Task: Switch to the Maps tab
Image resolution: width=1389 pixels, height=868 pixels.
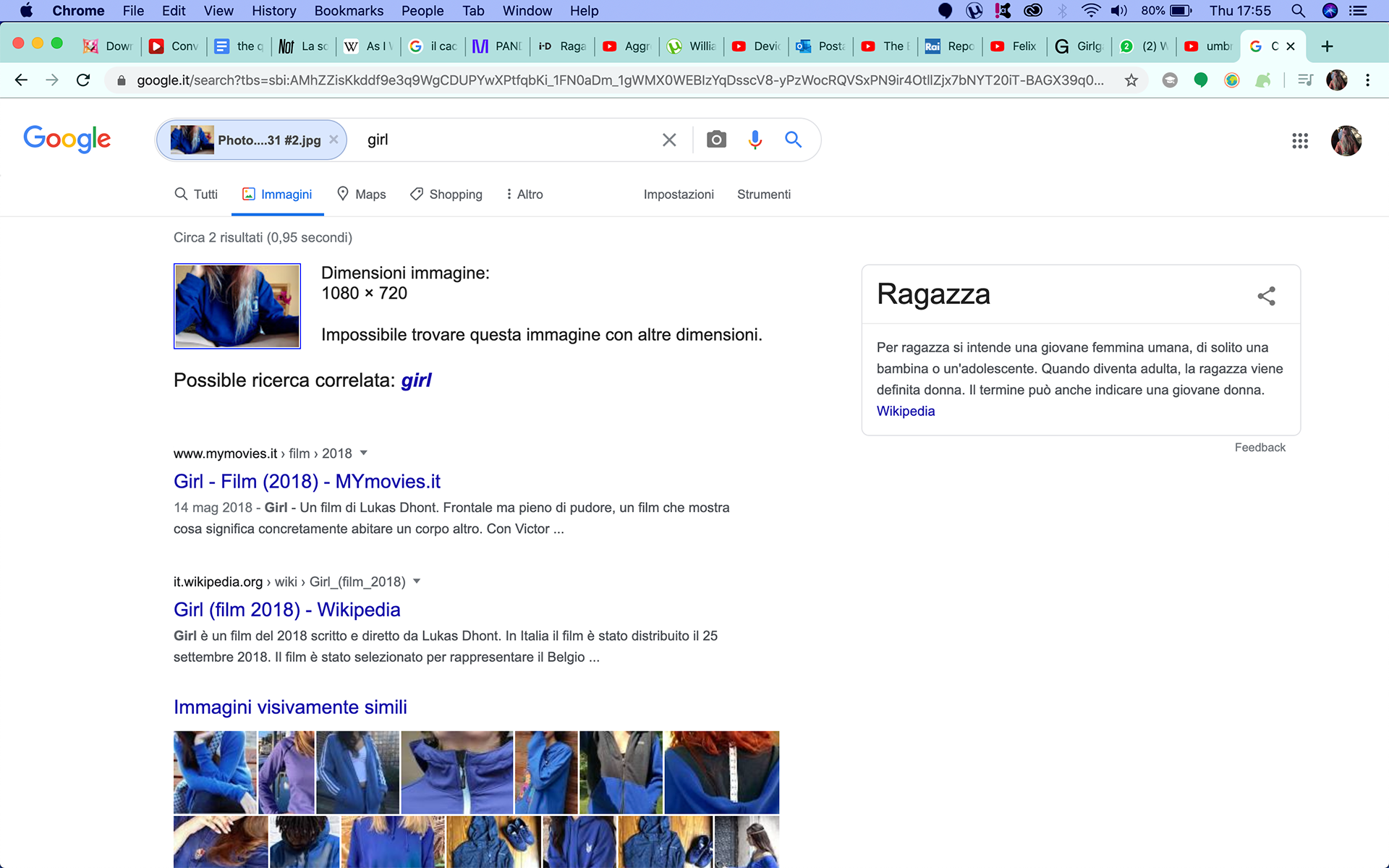Action: [x=362, y=194]
